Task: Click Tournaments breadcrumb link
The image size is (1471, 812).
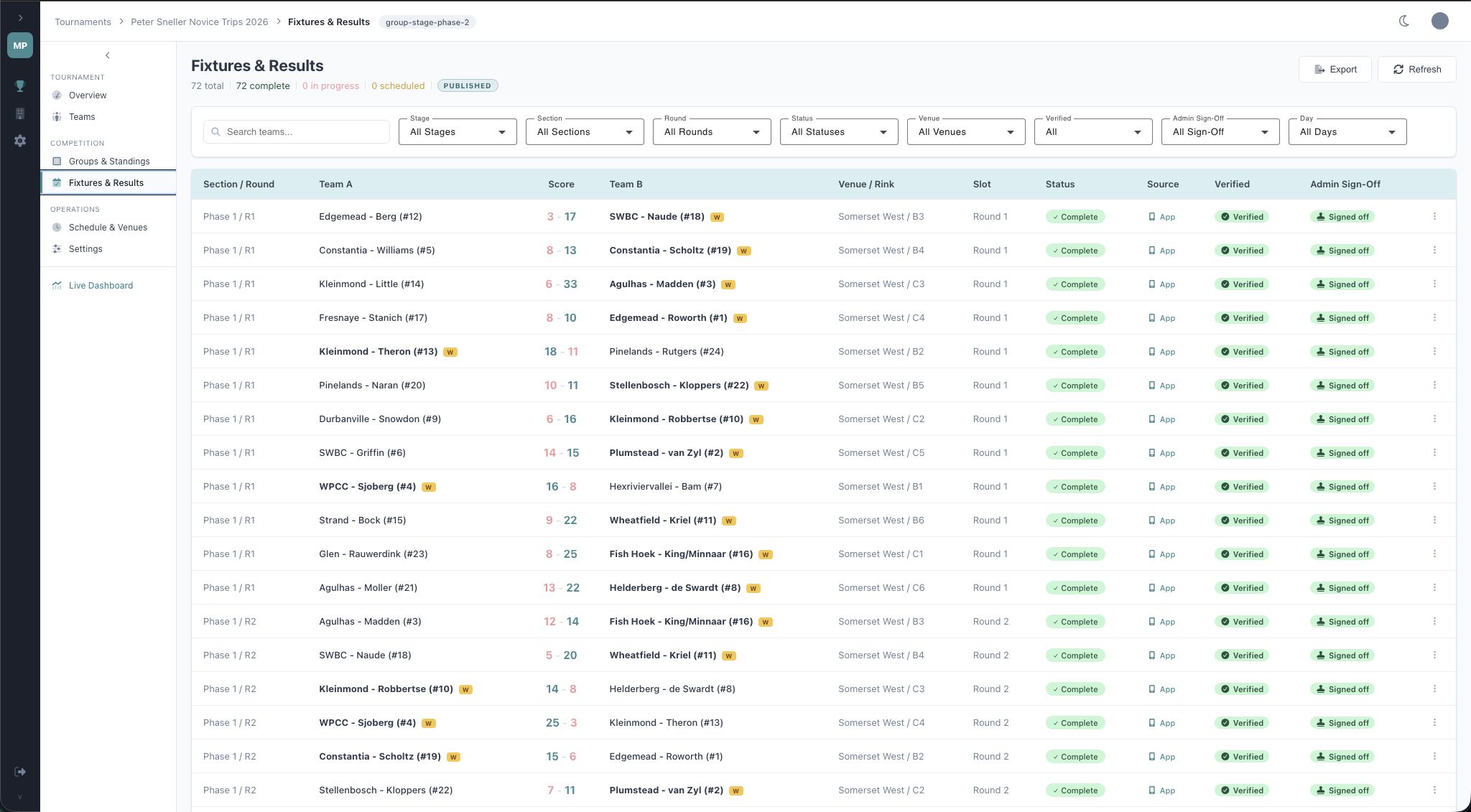Action: pyautogui.click(x=83, y=22)
